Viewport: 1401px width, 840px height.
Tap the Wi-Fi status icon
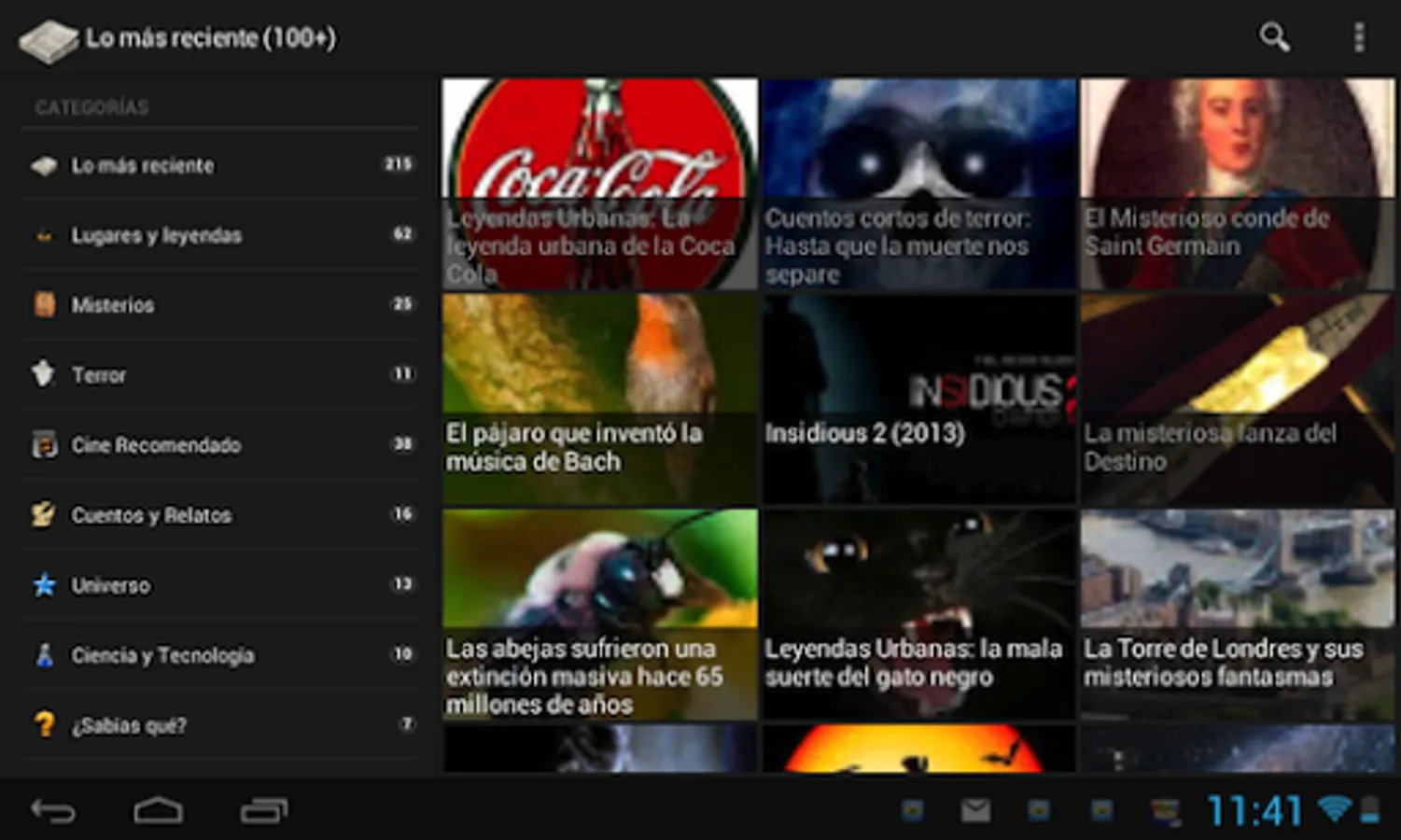pyautogui.click(x=1335, y=808)
